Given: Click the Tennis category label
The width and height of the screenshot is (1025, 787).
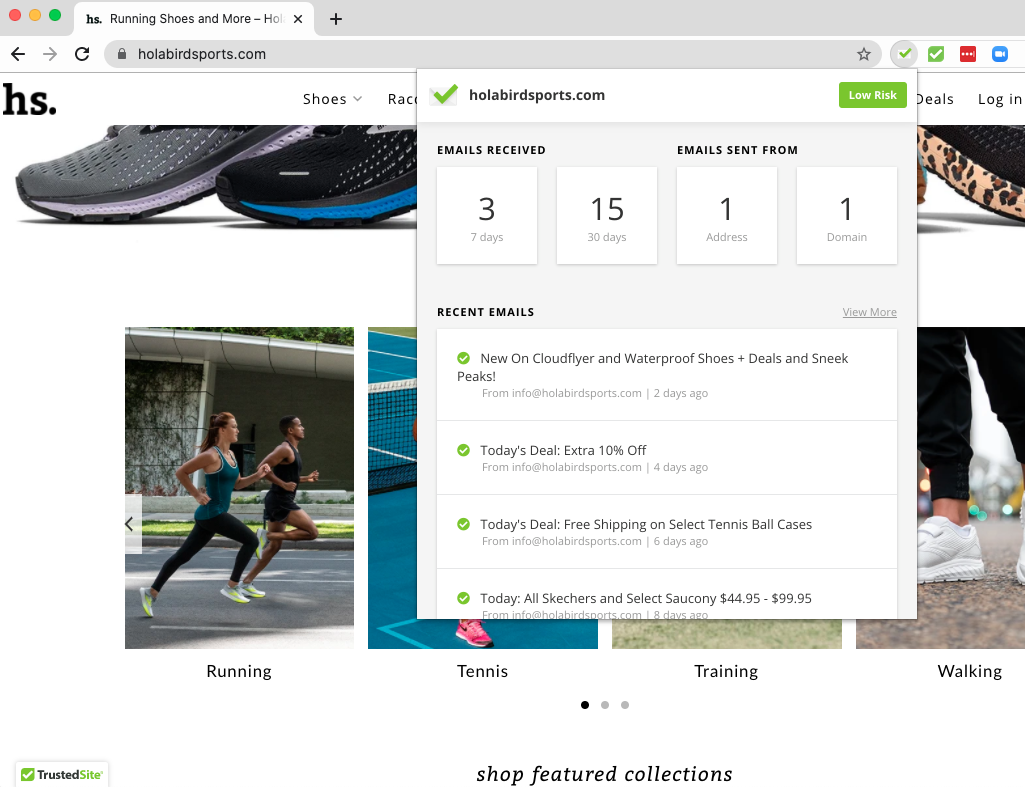Looking at the screenshot, I should click(x=482, y=671).
